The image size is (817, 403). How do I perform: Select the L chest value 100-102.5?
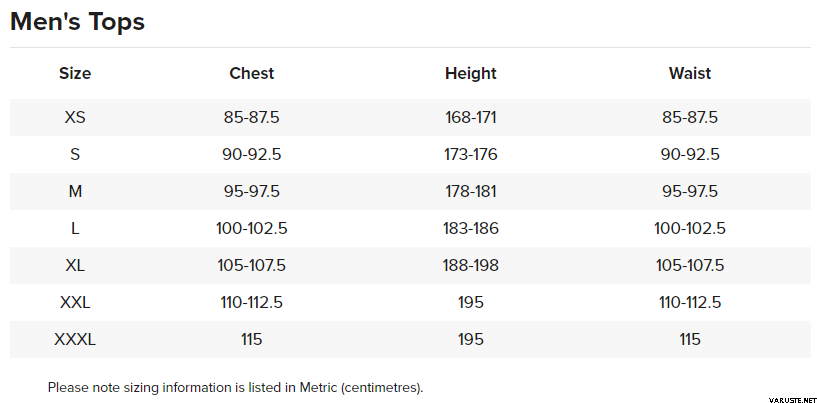(x=251, y=228)
